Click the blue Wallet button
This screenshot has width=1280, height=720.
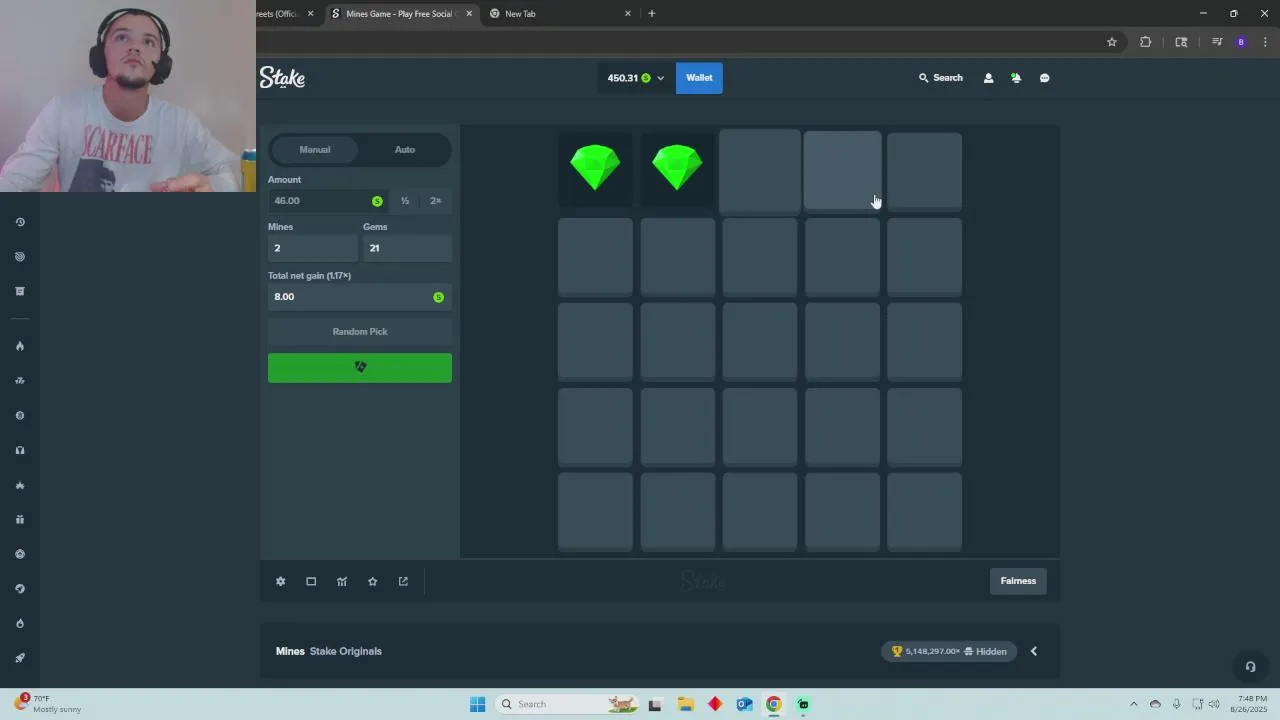click(x=699, y=78)
